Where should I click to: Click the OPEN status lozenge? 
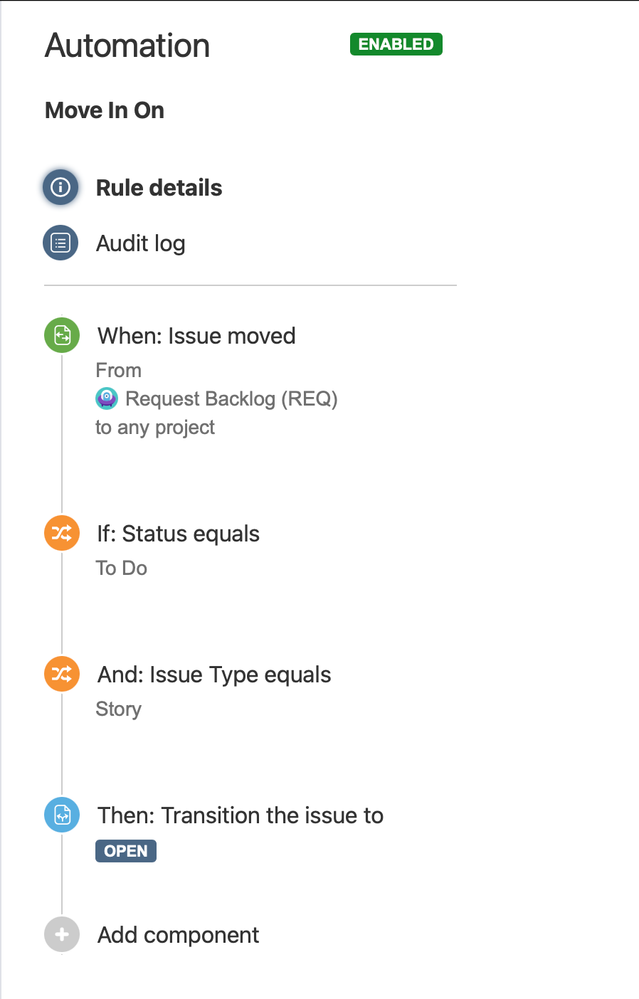tap(126, 851)
